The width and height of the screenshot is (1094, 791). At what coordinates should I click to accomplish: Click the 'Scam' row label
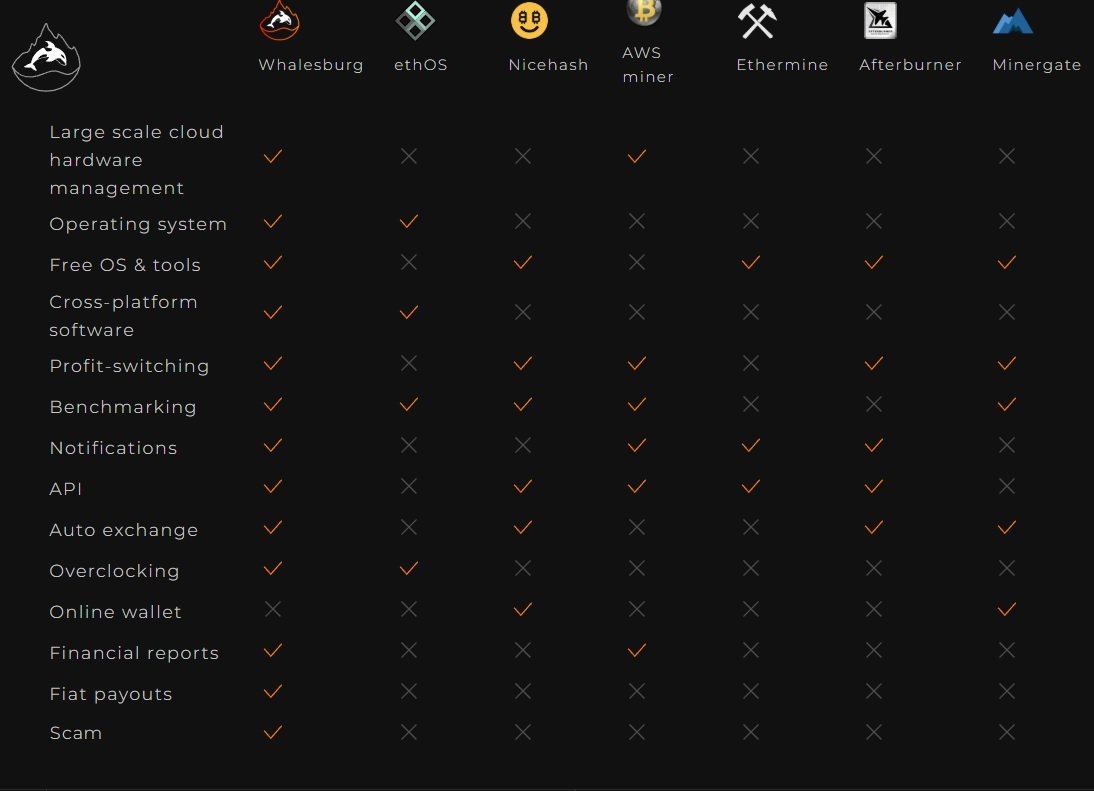click(x=75, y=733)
